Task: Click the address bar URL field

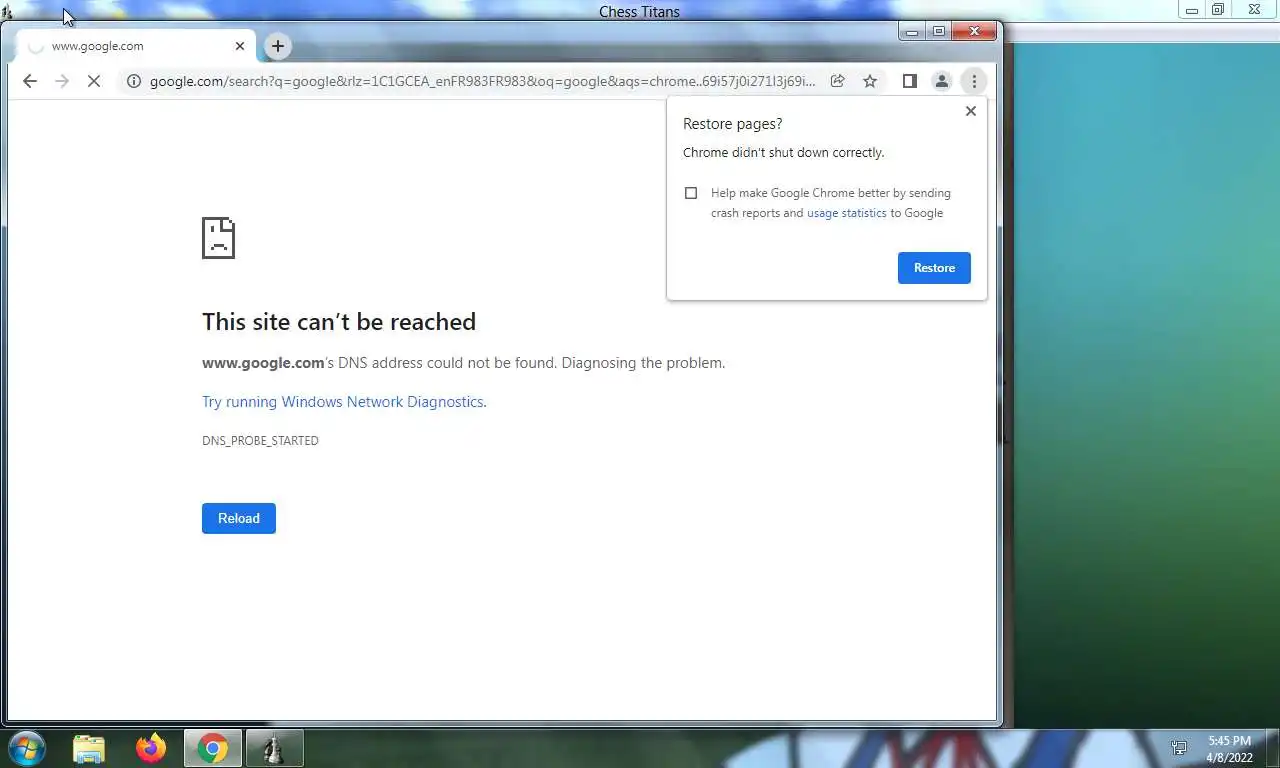Action: (482, 81)
